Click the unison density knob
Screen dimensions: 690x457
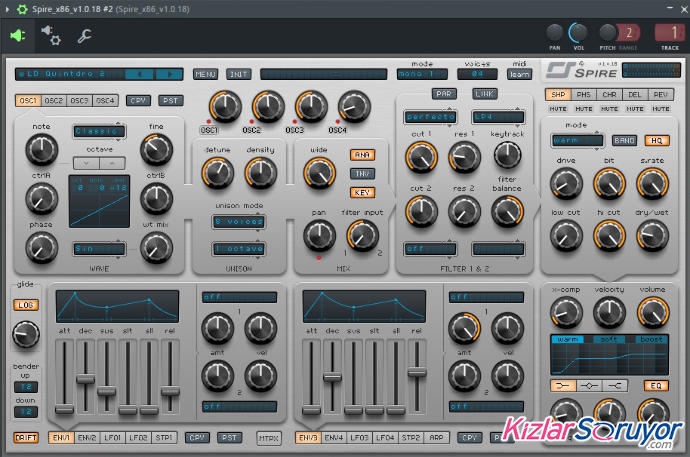pos(261,172)
